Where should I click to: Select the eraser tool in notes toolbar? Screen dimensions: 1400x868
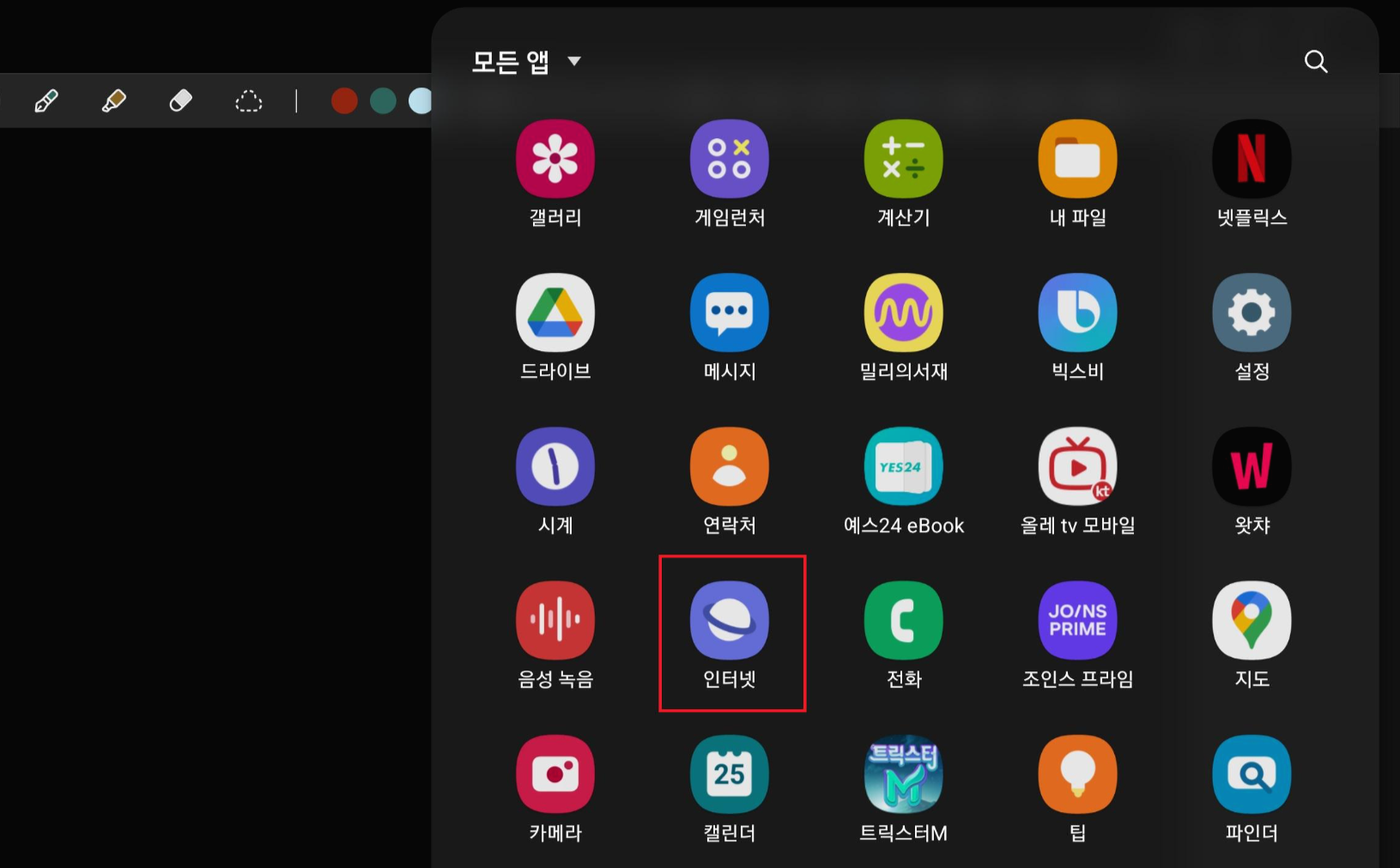[180, 101]
